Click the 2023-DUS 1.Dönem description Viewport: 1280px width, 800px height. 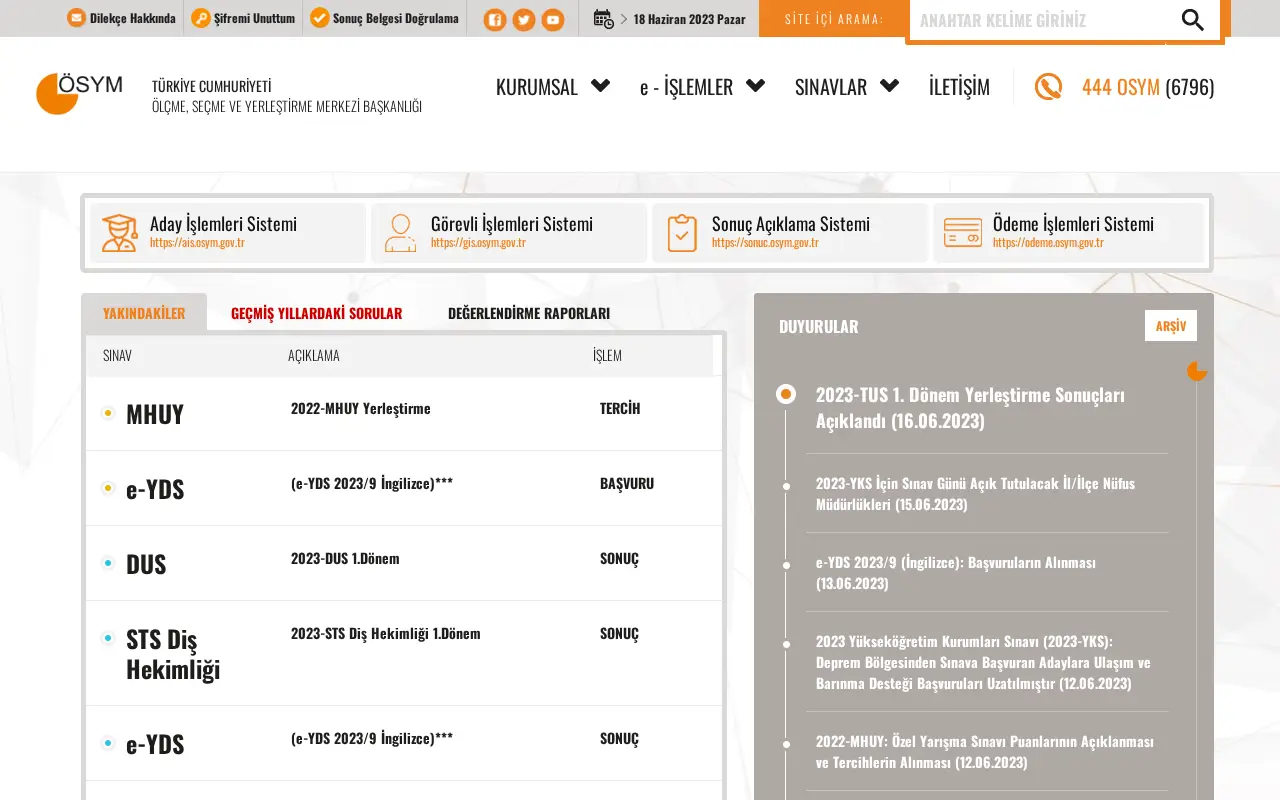[x=345, y=559]
